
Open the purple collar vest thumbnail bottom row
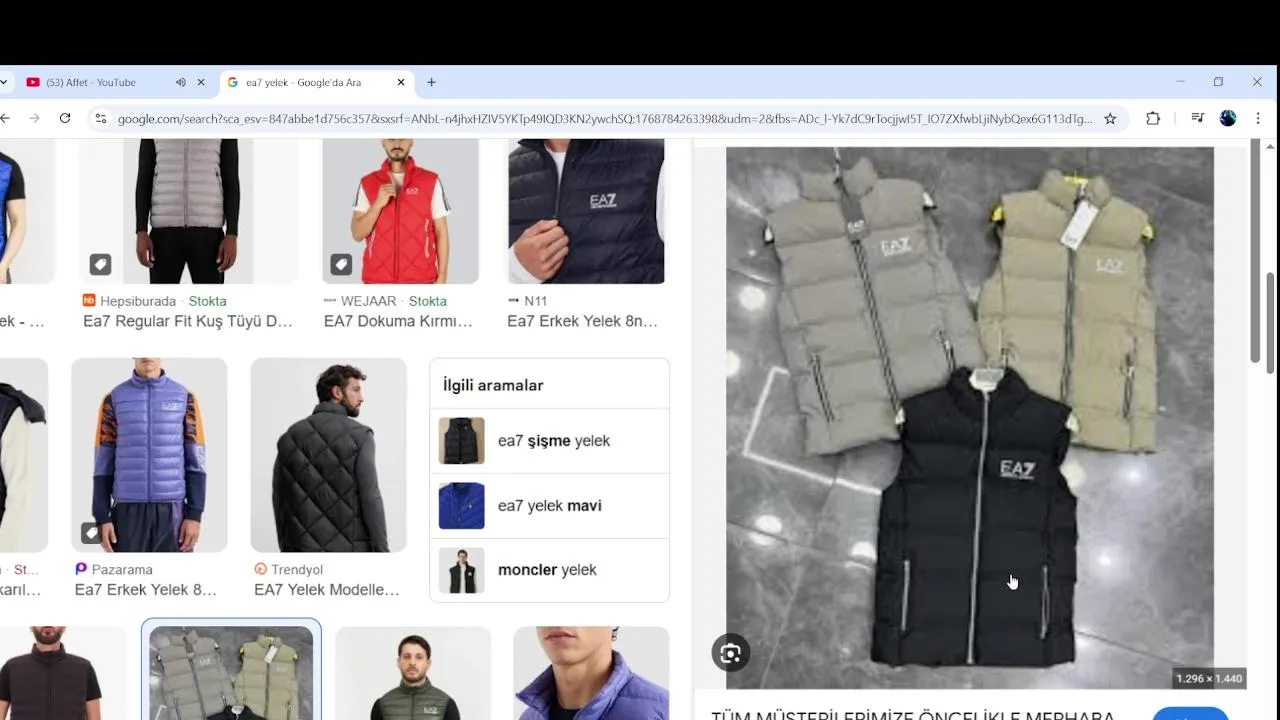(591, 672)
